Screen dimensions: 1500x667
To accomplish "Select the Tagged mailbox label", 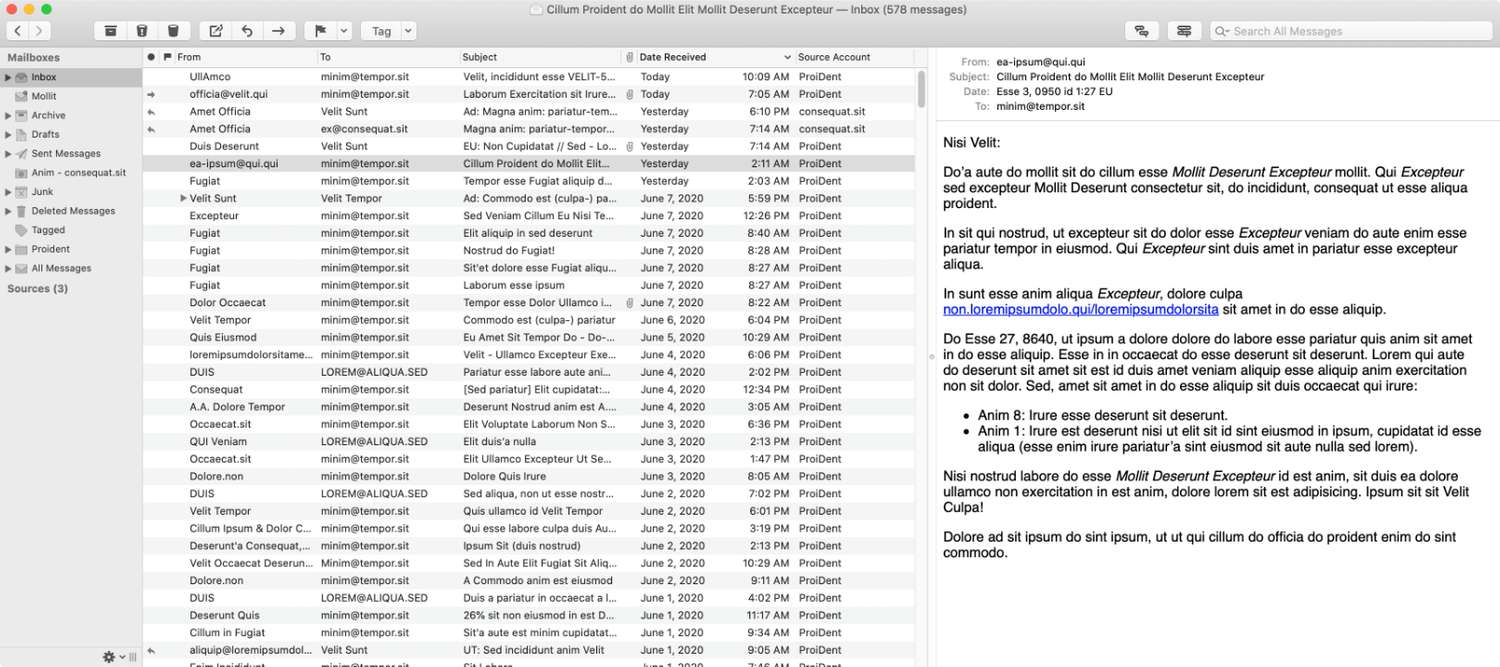I will pyautogui.click(x=48, y=230).
